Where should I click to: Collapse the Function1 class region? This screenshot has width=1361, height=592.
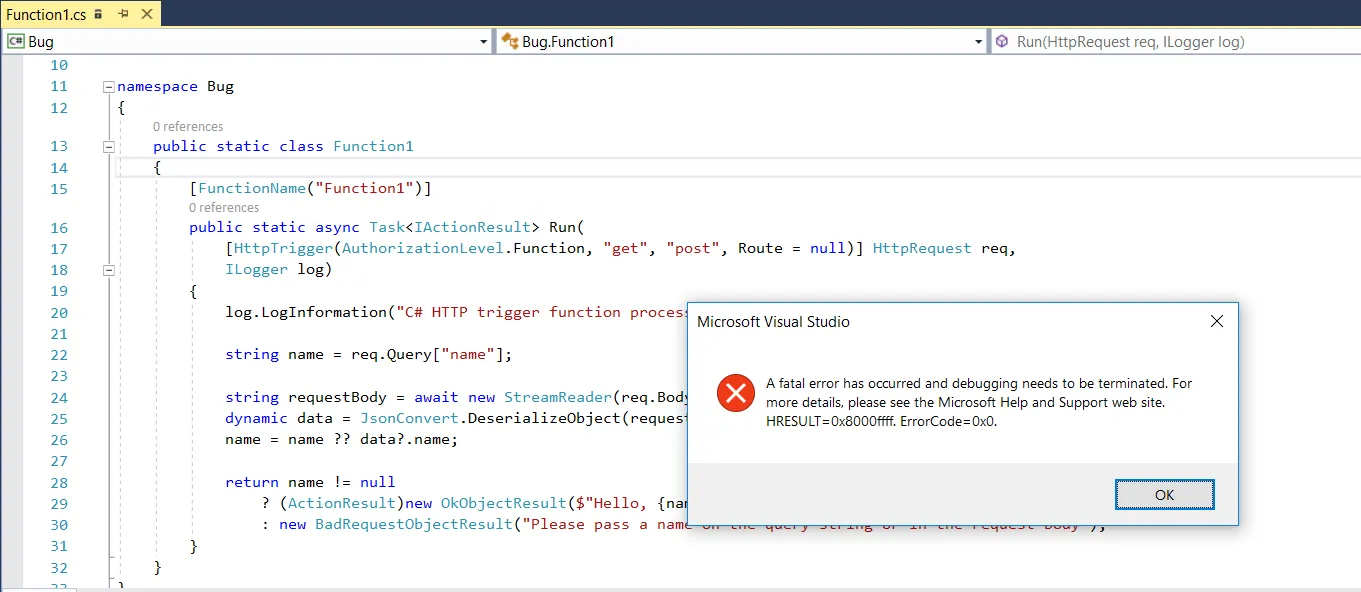[x=108, y=146]
